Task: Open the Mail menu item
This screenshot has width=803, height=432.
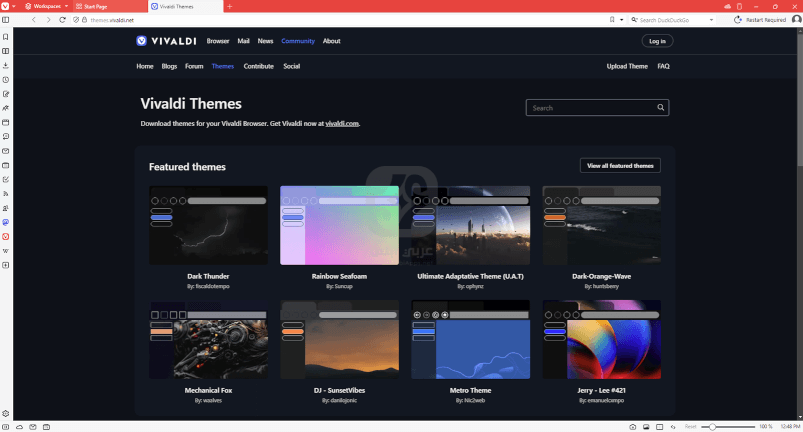Action: point(243,41)
